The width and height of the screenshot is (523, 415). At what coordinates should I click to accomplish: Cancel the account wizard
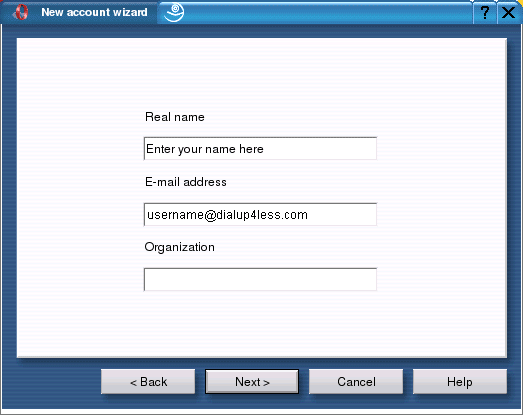[356, 381]
